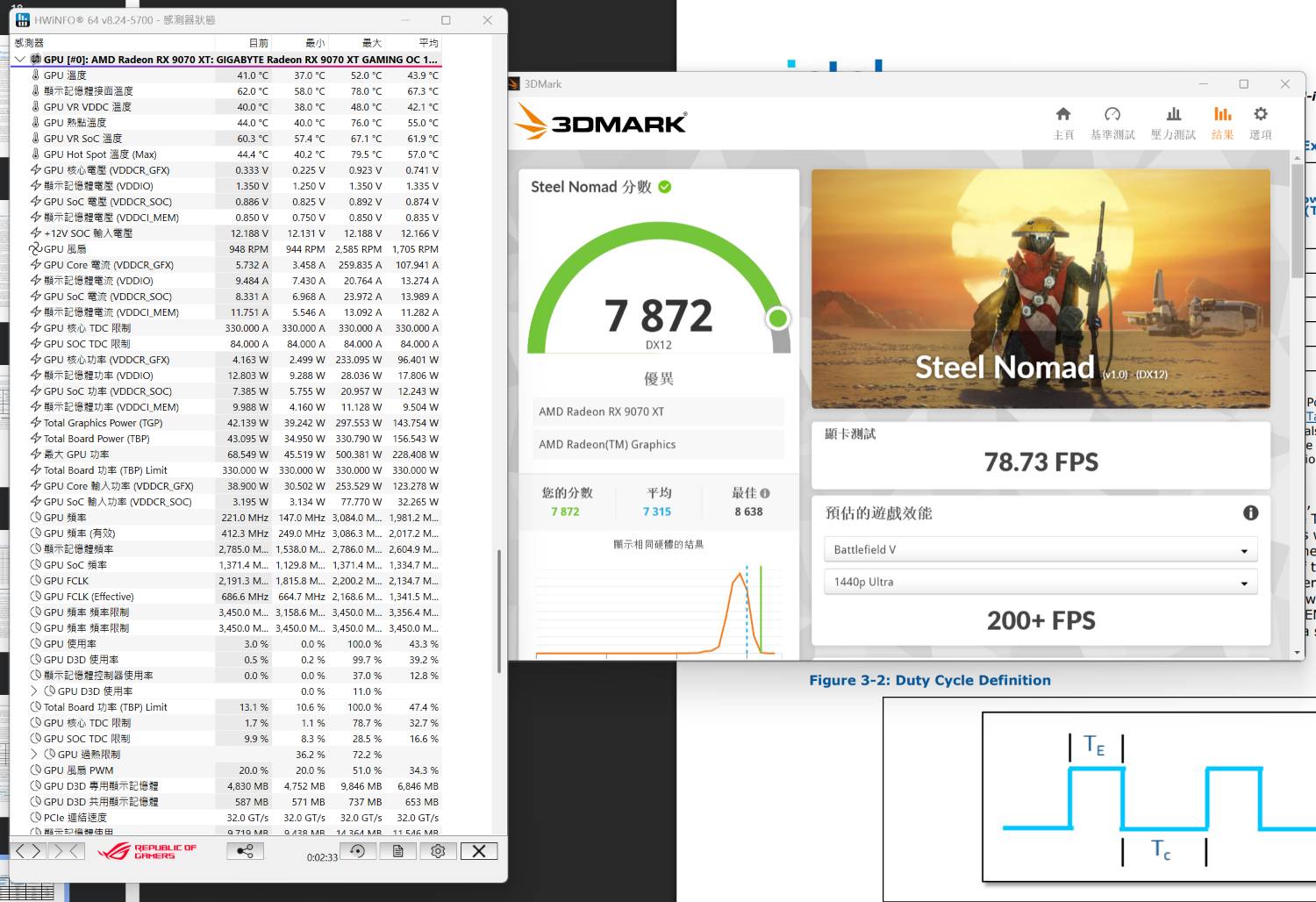Screen dimensions: 1316x902
Task: Click 3DMark scrollbar up arrow
Action: click(x=1298, y=158)
